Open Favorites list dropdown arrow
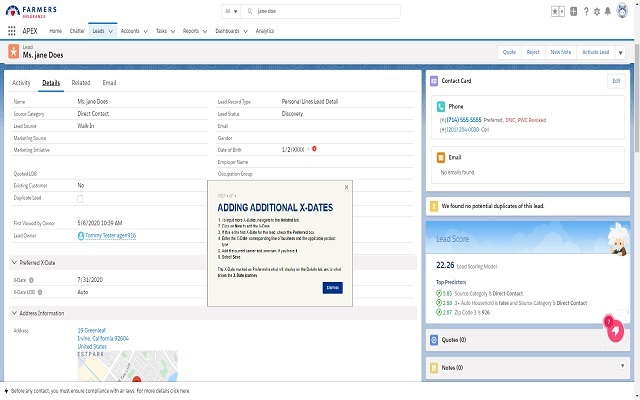Image resolution: width=640 pixels, height=400 pixels. (x=562, y=11)
